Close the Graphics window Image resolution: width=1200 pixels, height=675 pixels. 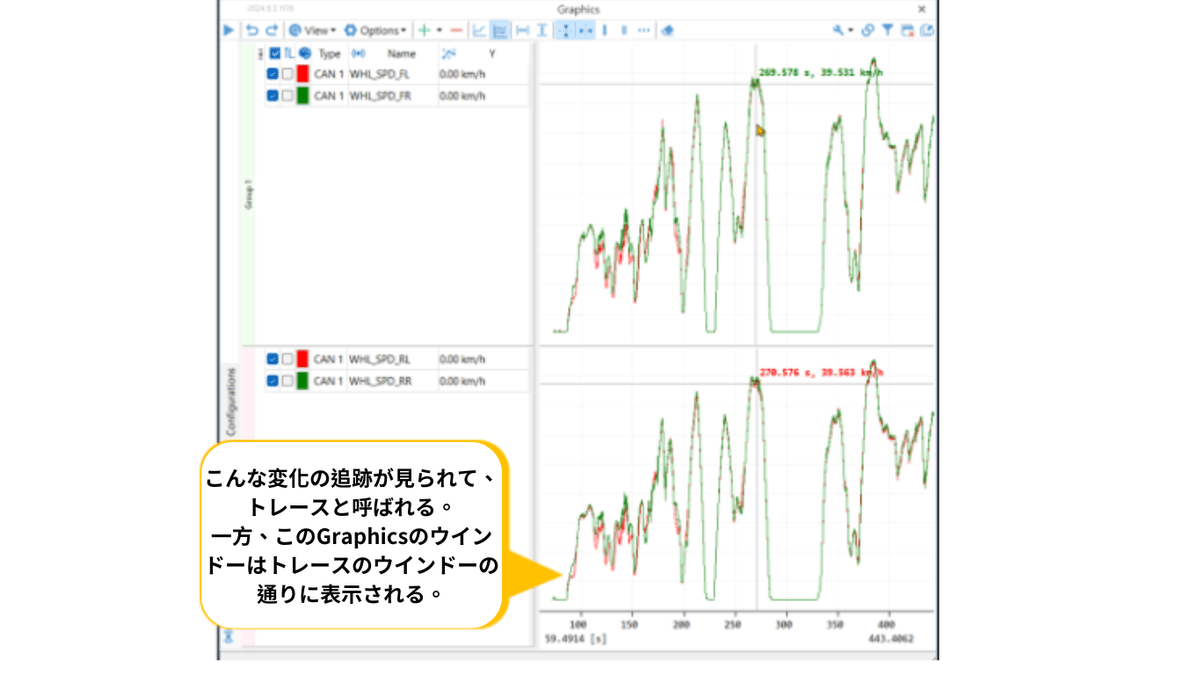pyautogui.click(x=921, y=9)
